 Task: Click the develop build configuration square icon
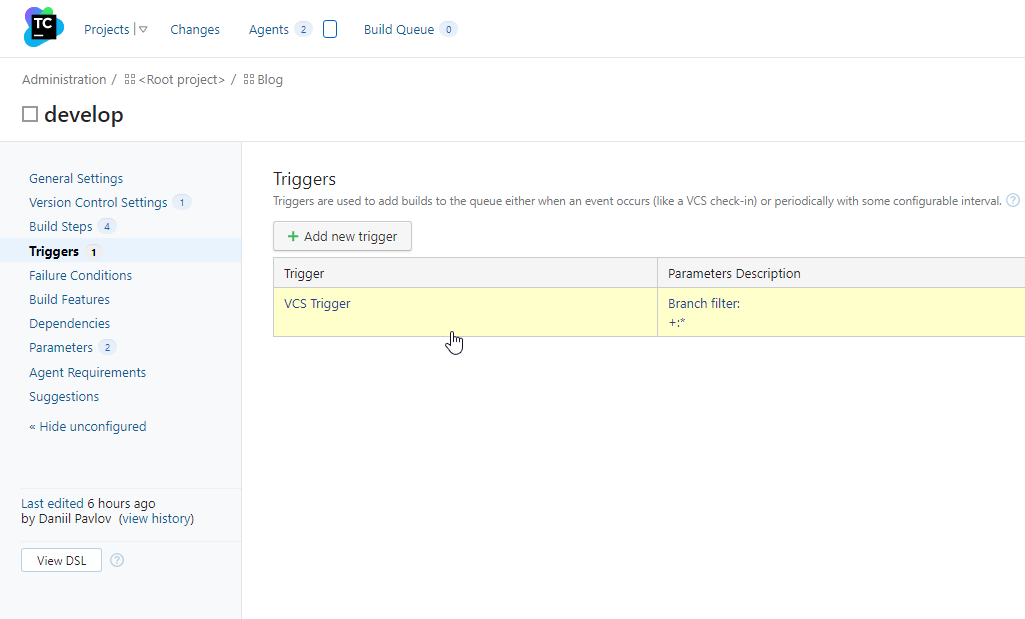pos(30,115)
